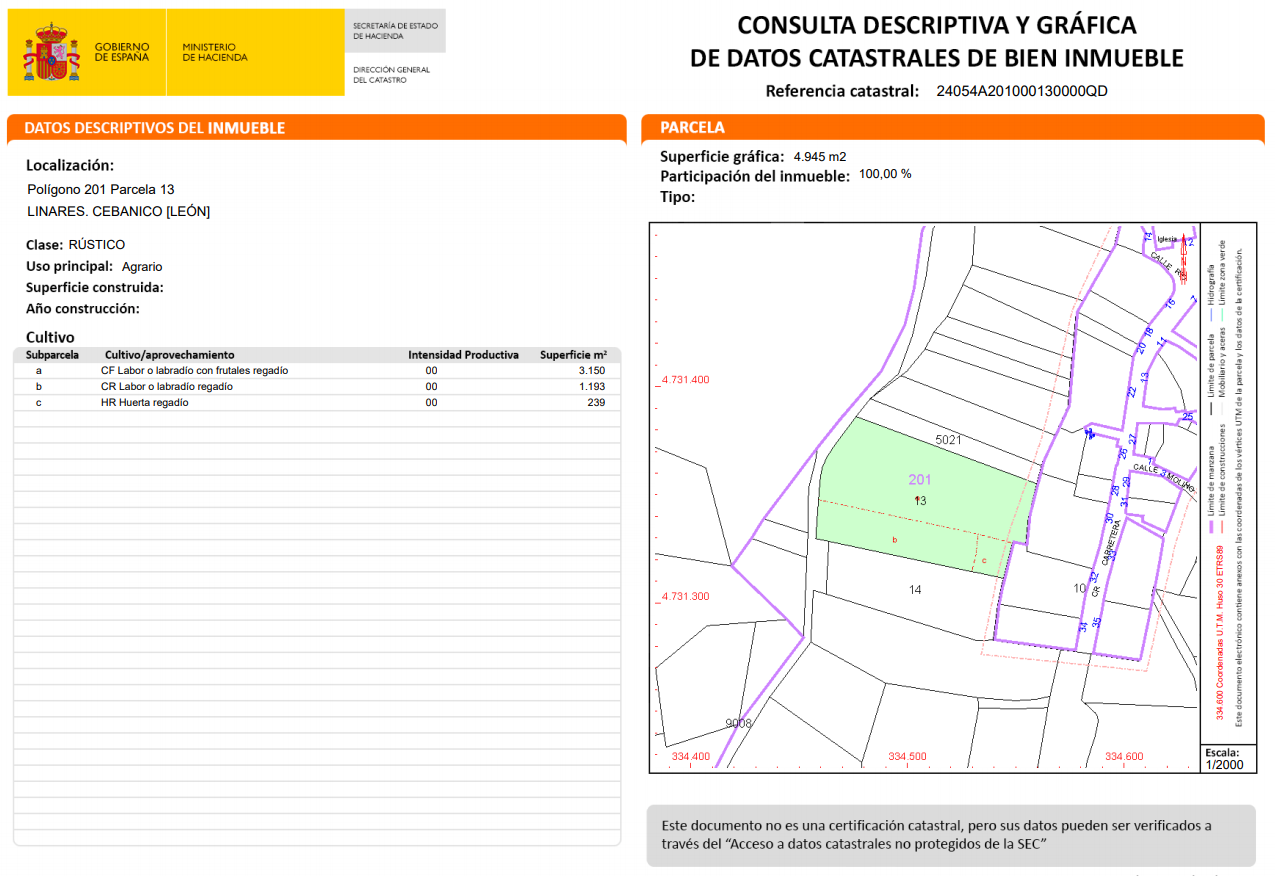1275x876 pixels.
Task: Click the red subparcel 'c' label on map
Action: 984,561
